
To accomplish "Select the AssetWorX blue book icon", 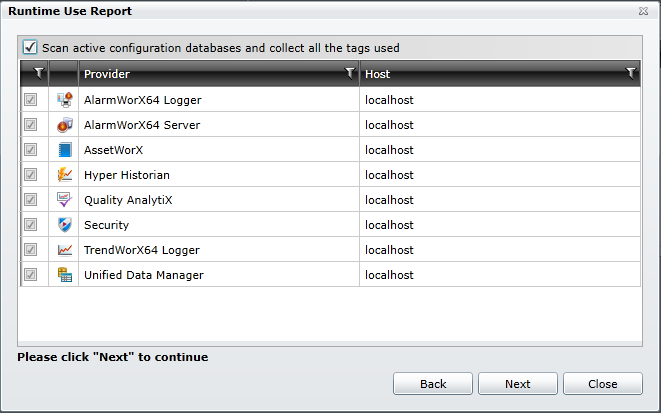I will pos(64,150).
